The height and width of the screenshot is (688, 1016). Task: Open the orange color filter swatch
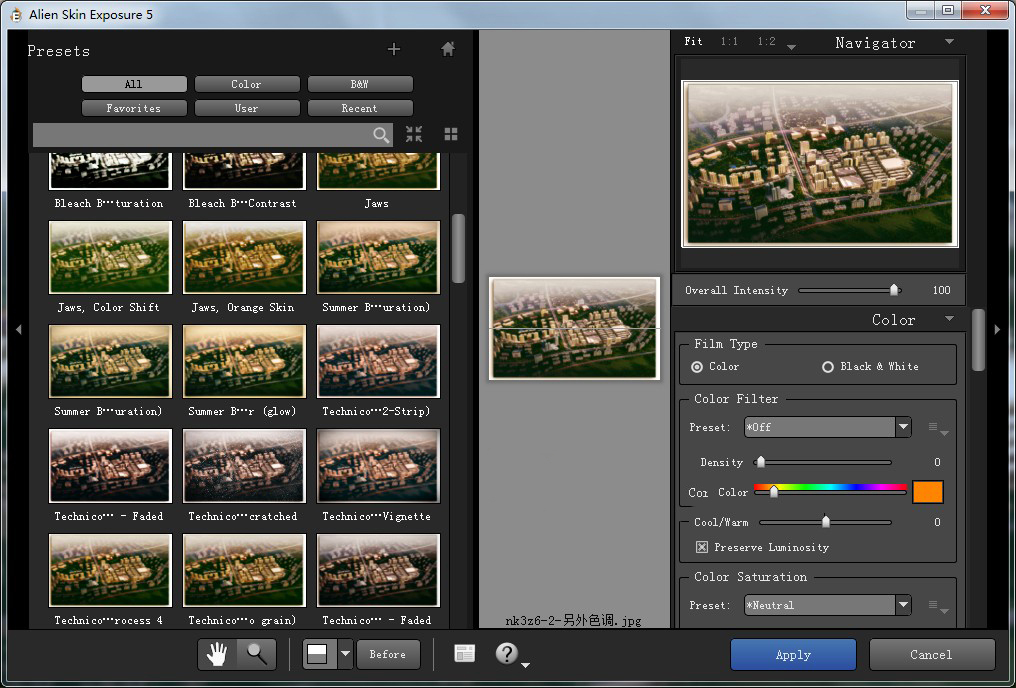coord(927,492)
